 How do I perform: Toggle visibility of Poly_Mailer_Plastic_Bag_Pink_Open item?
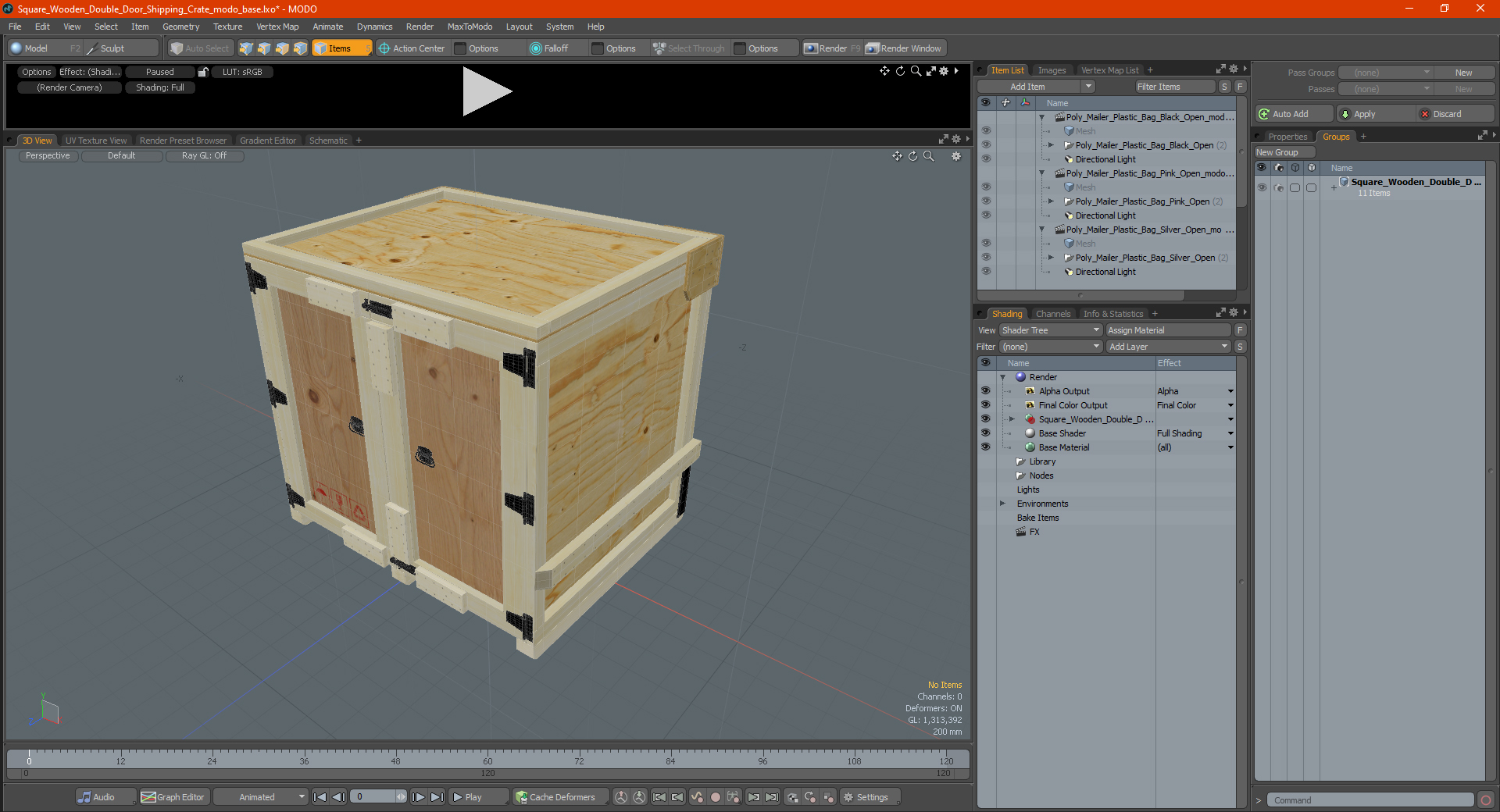pos(986,201)
